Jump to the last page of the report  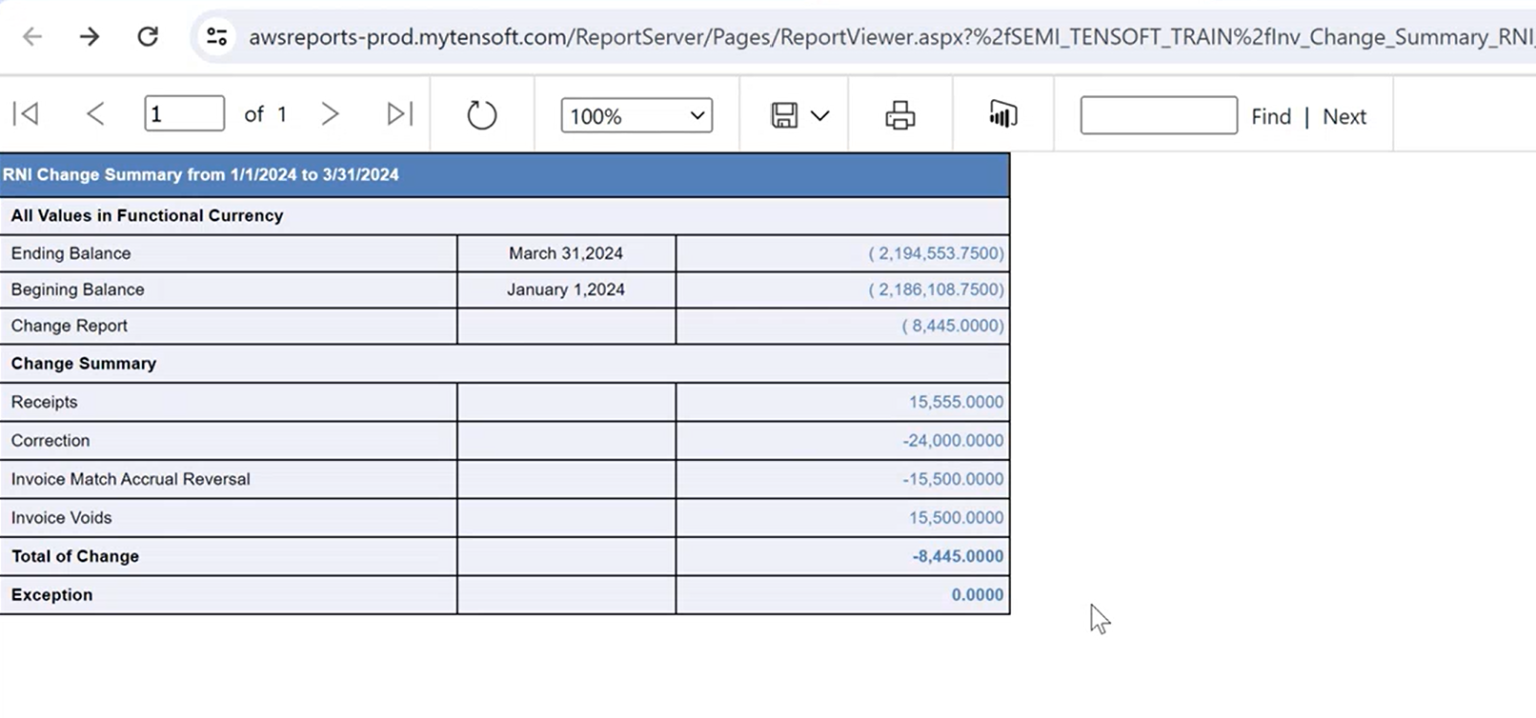coord(399,114)
